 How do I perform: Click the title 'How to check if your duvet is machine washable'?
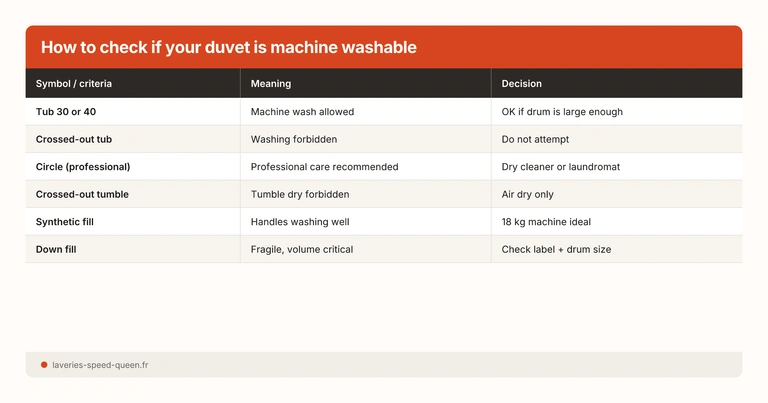(229, 47)
